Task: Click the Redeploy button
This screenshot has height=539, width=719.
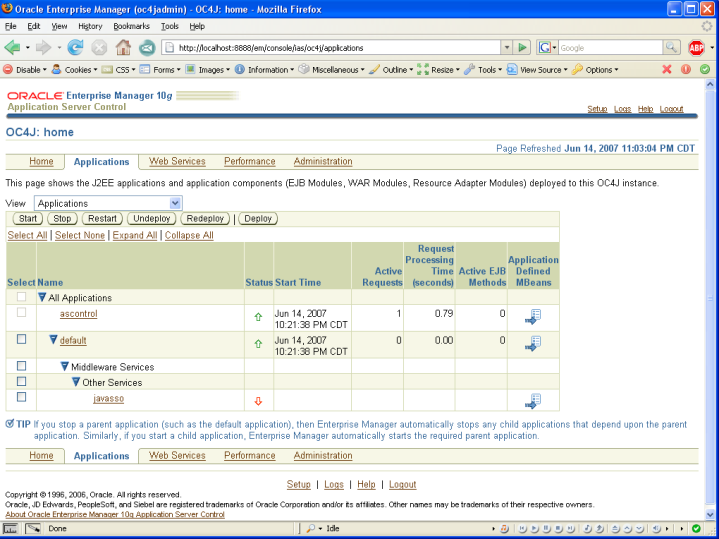Action: [205, 219]
